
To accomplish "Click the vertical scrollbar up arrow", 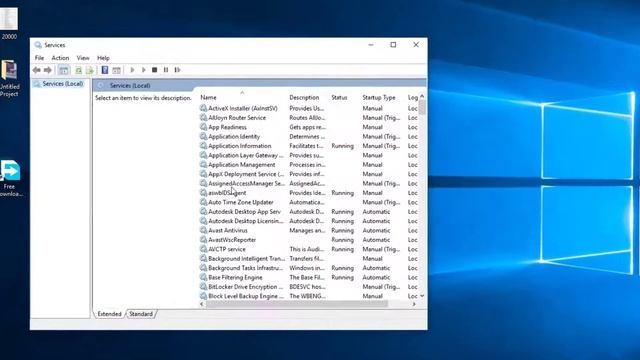I will click(422, 96).
